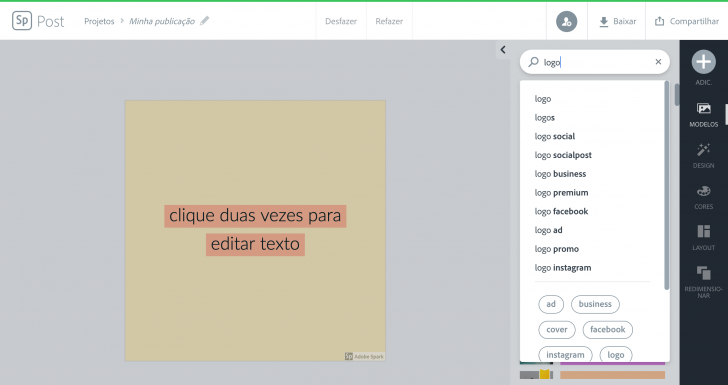
Task: Click the download arrow icon beside Baixar
Action: click(604, 21)
